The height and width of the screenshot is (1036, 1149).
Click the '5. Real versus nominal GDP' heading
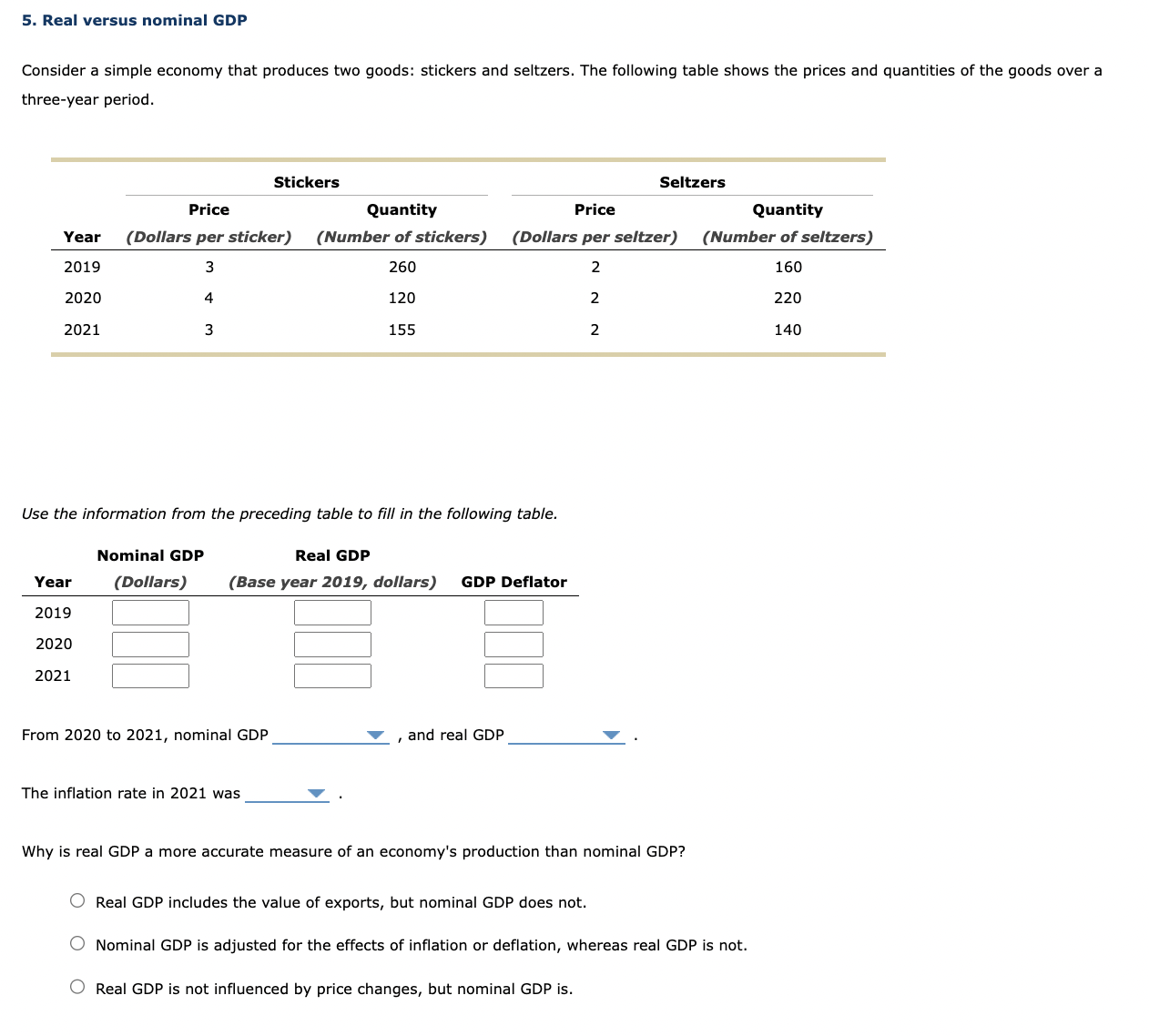coord(134,19)
